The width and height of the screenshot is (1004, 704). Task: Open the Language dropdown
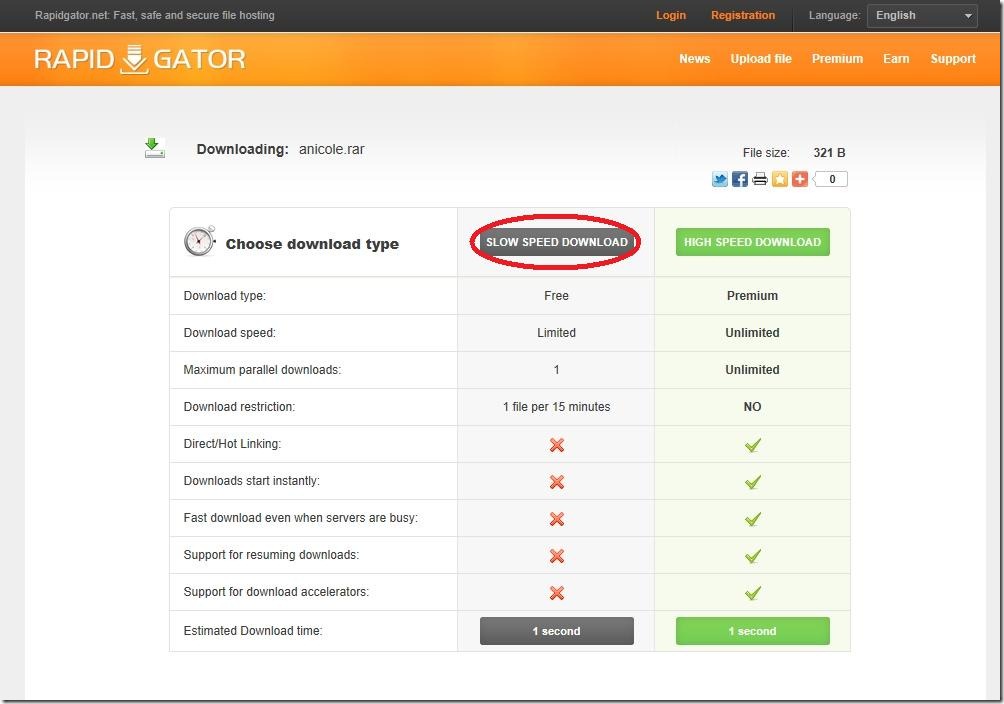(921, 15)
